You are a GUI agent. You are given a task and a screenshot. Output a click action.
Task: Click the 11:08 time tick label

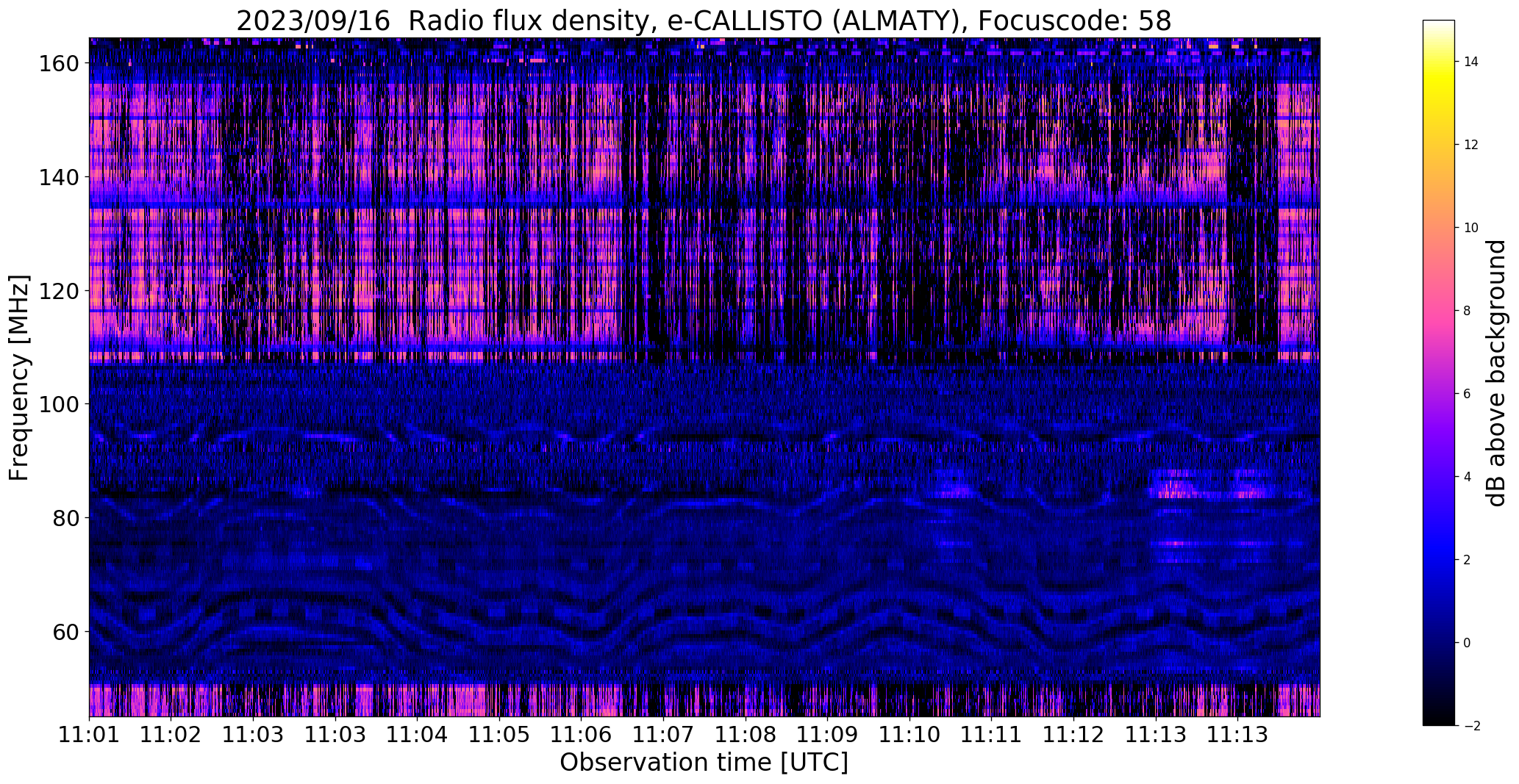tap(746, 735)
